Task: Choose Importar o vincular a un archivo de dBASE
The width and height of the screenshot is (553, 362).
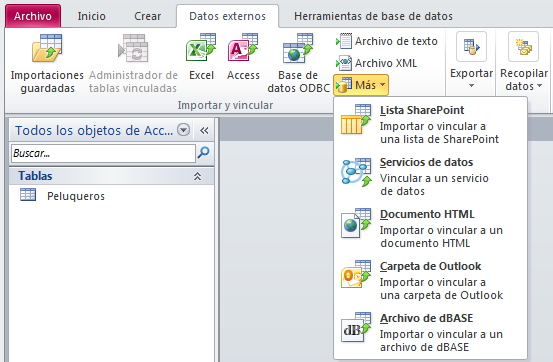Action: pos(441,340)
